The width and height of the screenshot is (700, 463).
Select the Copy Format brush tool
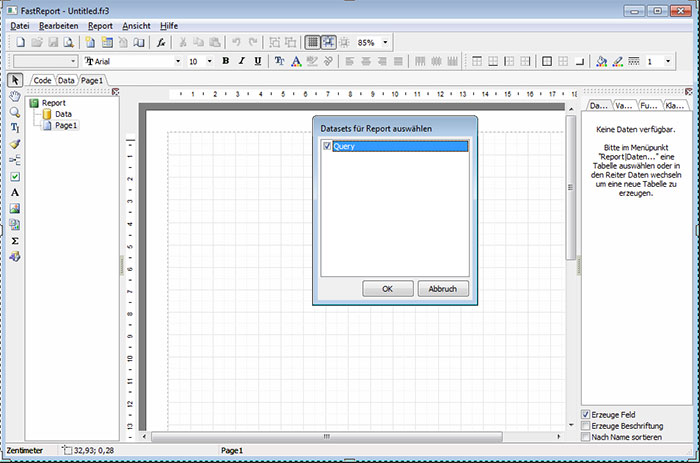tap(15, 144)
